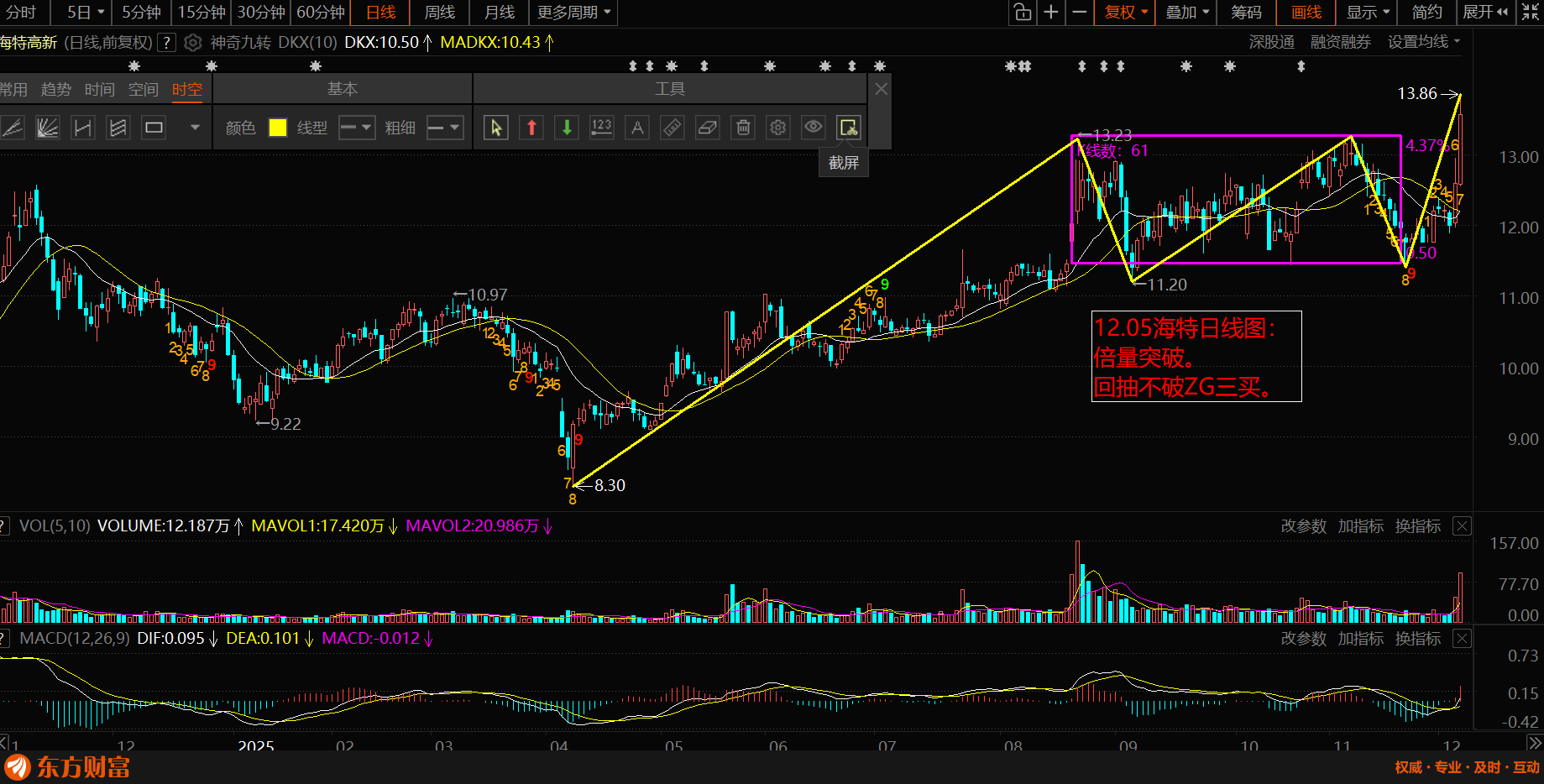Switch to 60分钟 chart period

(x=321, y=13)
